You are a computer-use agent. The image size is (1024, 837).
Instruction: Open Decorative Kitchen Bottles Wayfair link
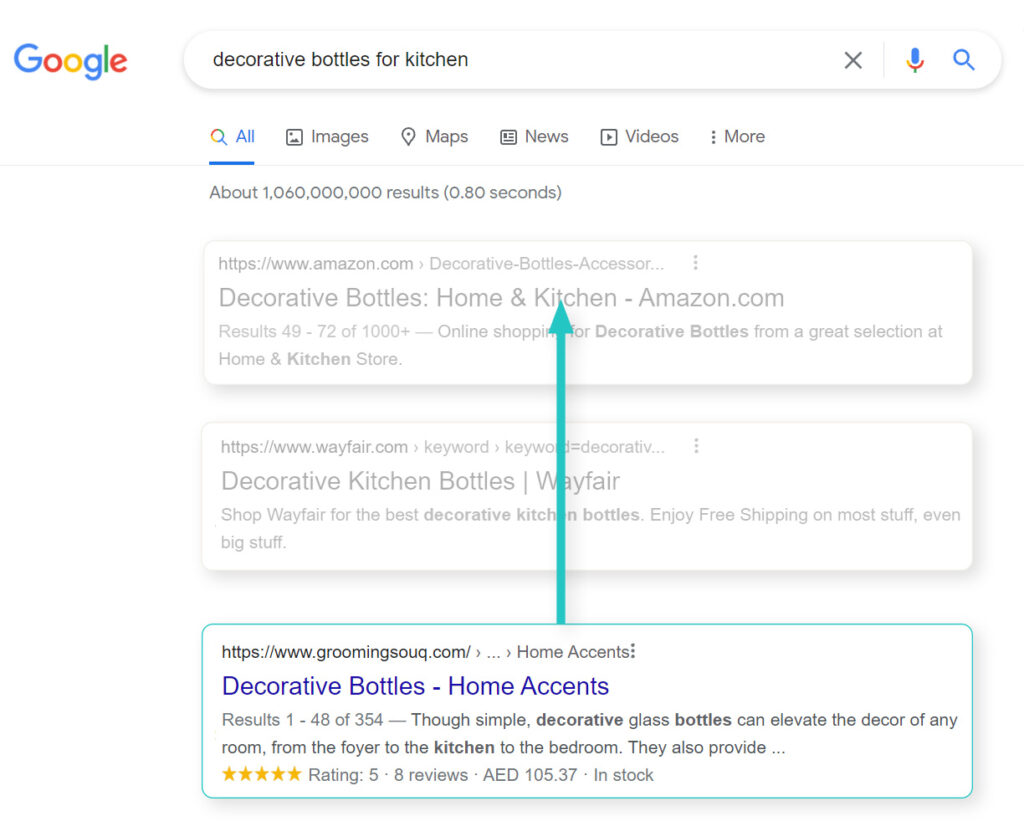tap(420, 481)
